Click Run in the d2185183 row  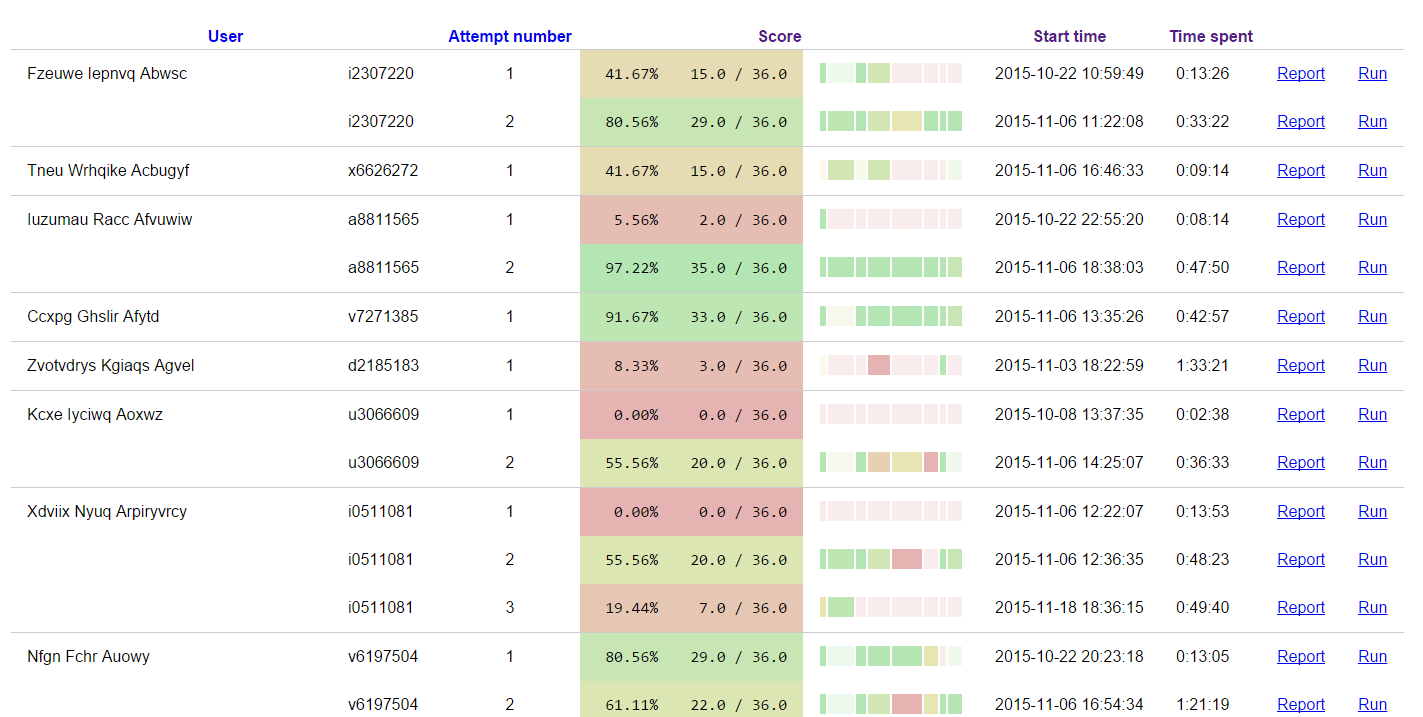1372,366
